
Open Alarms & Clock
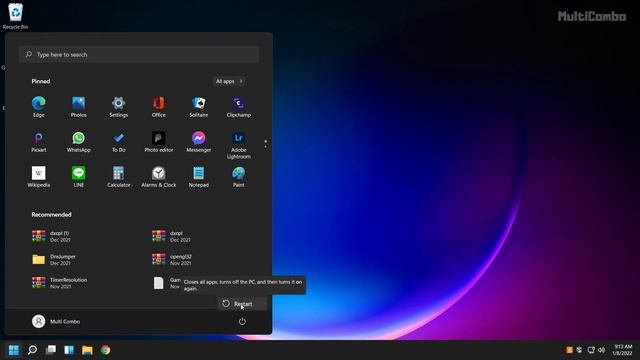[159, 177]
